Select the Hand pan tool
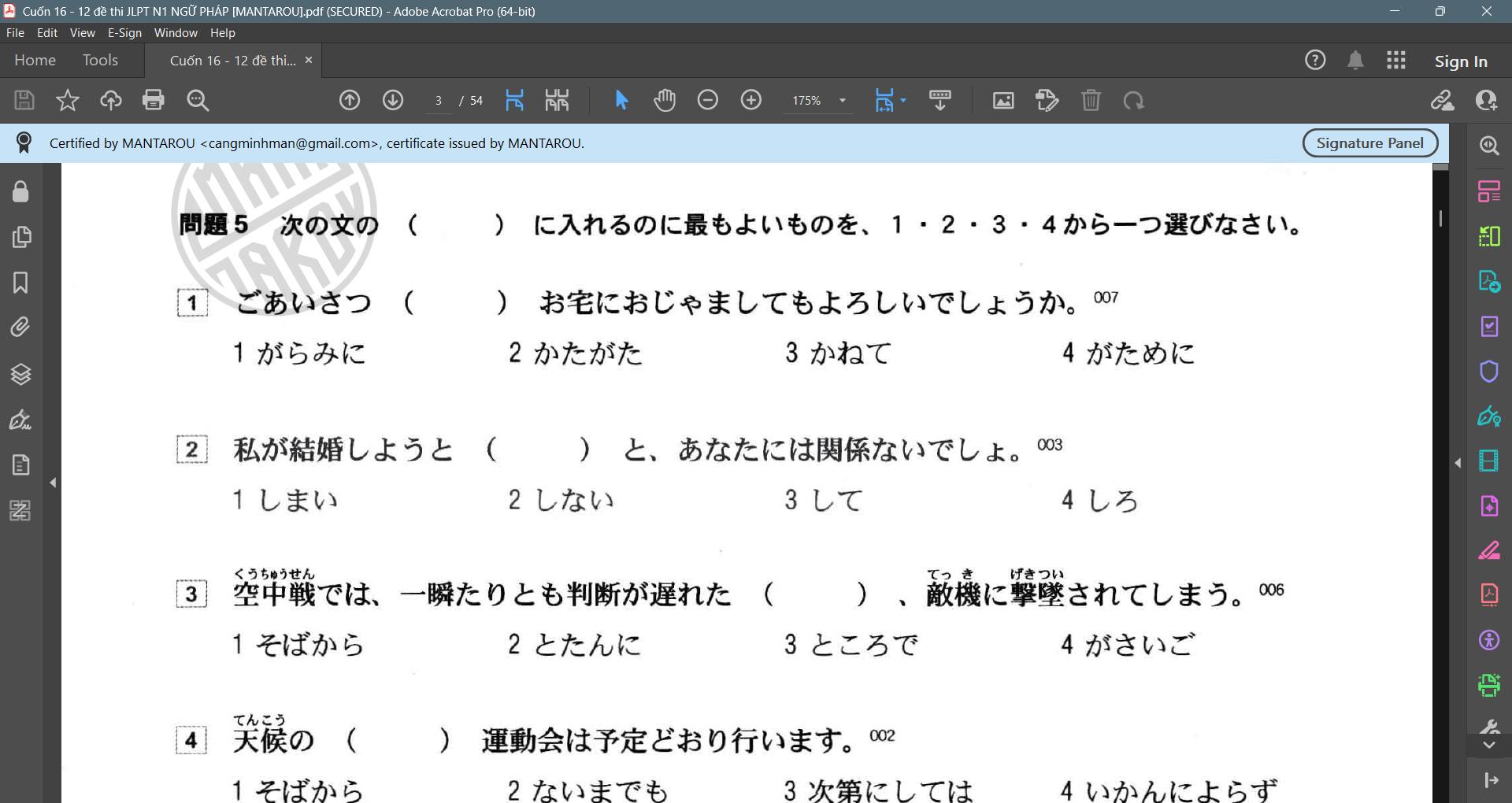 pyautogui.click(x=665, y=100)
